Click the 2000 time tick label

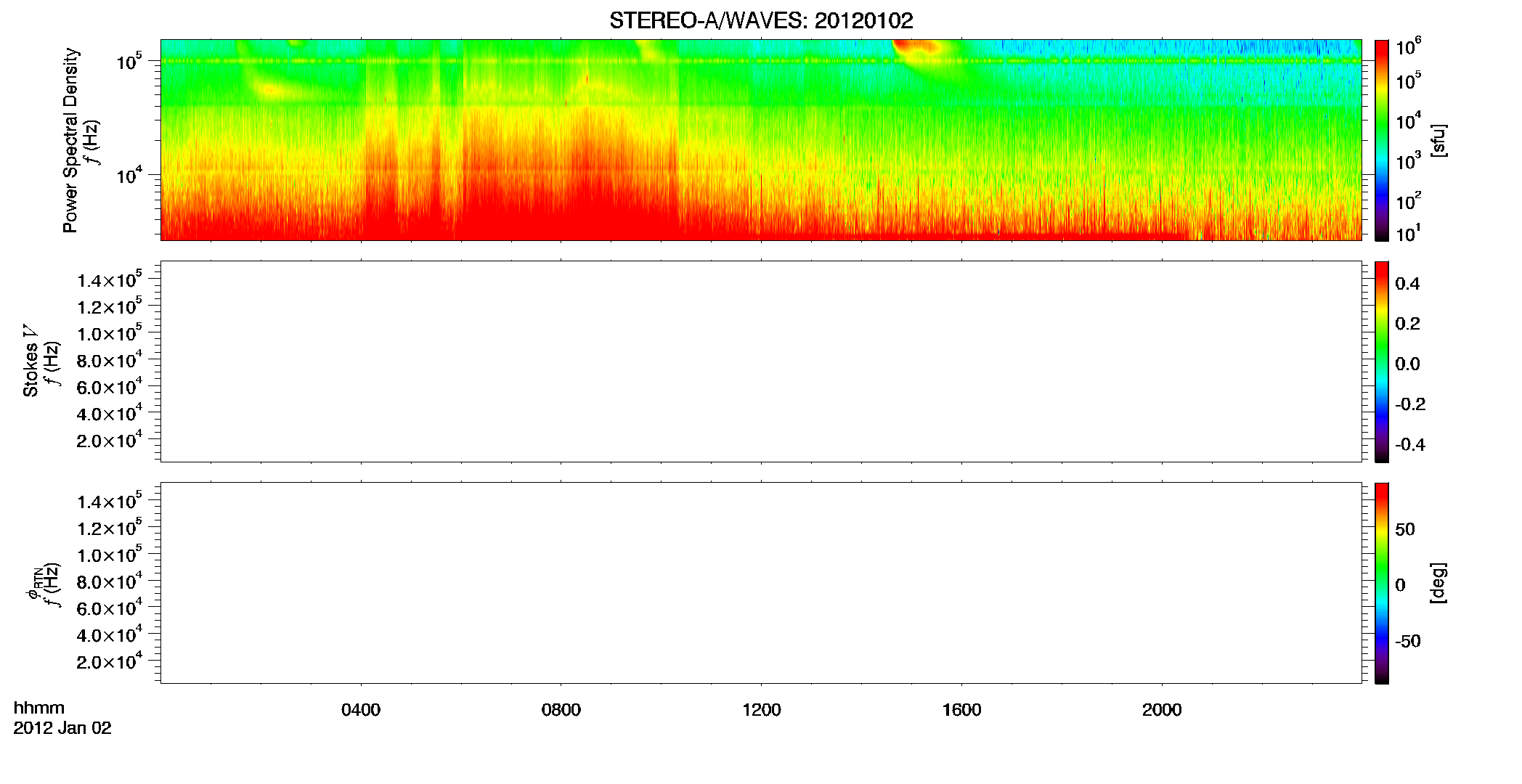click(1162, 710)
